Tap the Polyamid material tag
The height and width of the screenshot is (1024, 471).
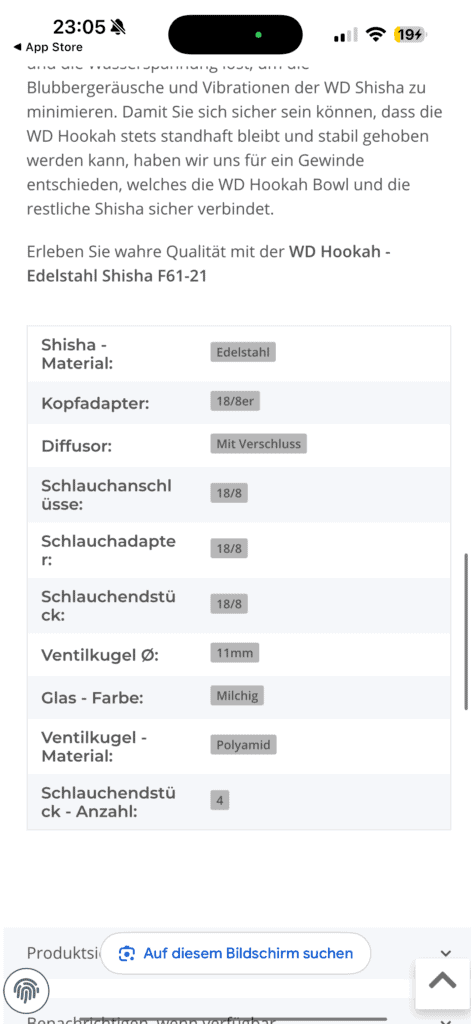pyautogui.click(x=244, y=744)
